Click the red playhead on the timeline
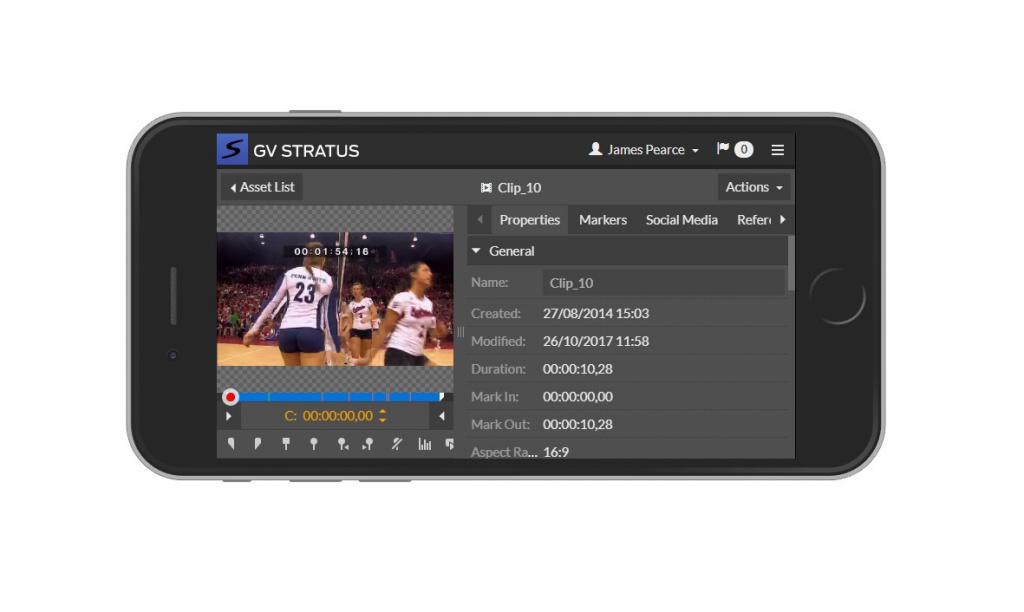Image resolution: width=1024 pixels, height=612 pixels. [x=231, y=397]
